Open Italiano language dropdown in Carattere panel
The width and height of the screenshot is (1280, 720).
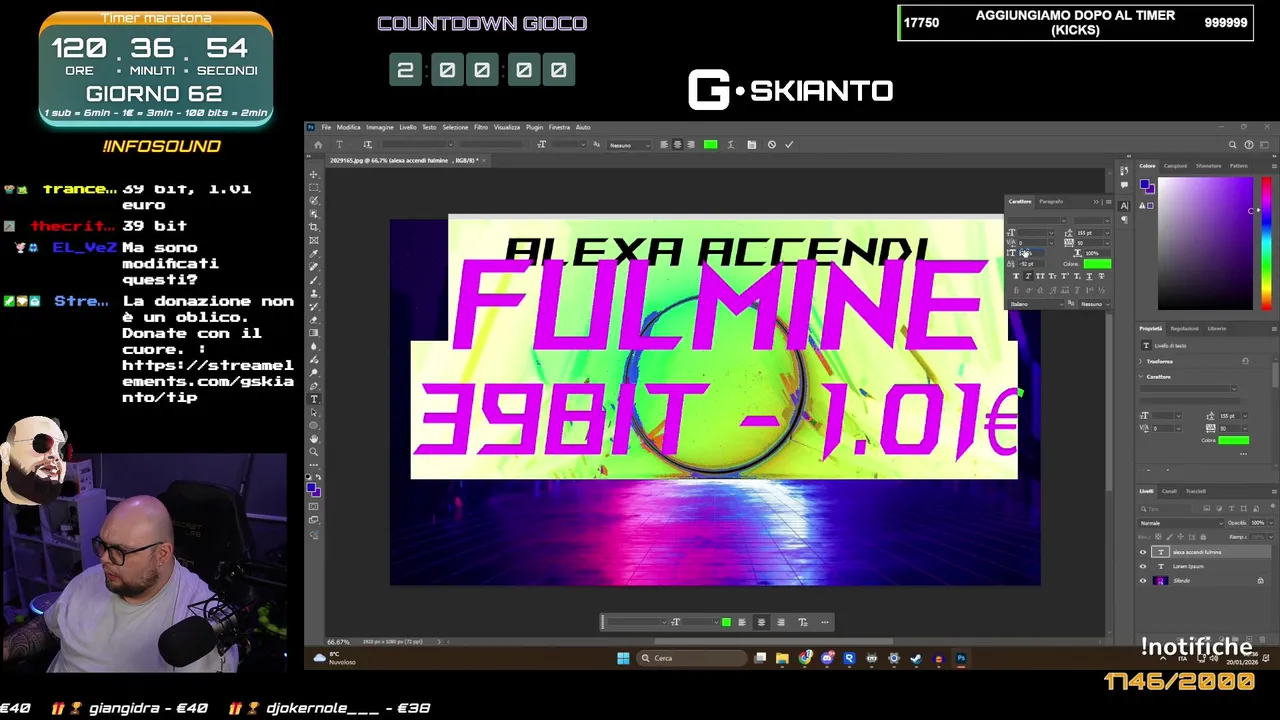1035,304
